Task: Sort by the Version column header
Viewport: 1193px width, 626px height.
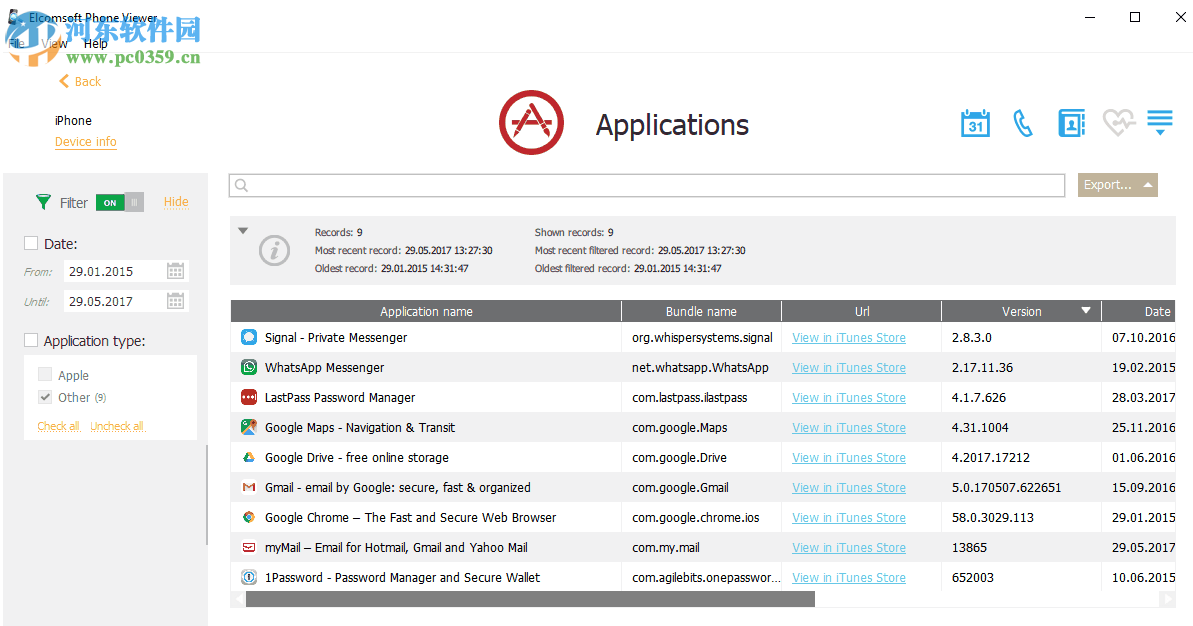Action: [1021, 311]
